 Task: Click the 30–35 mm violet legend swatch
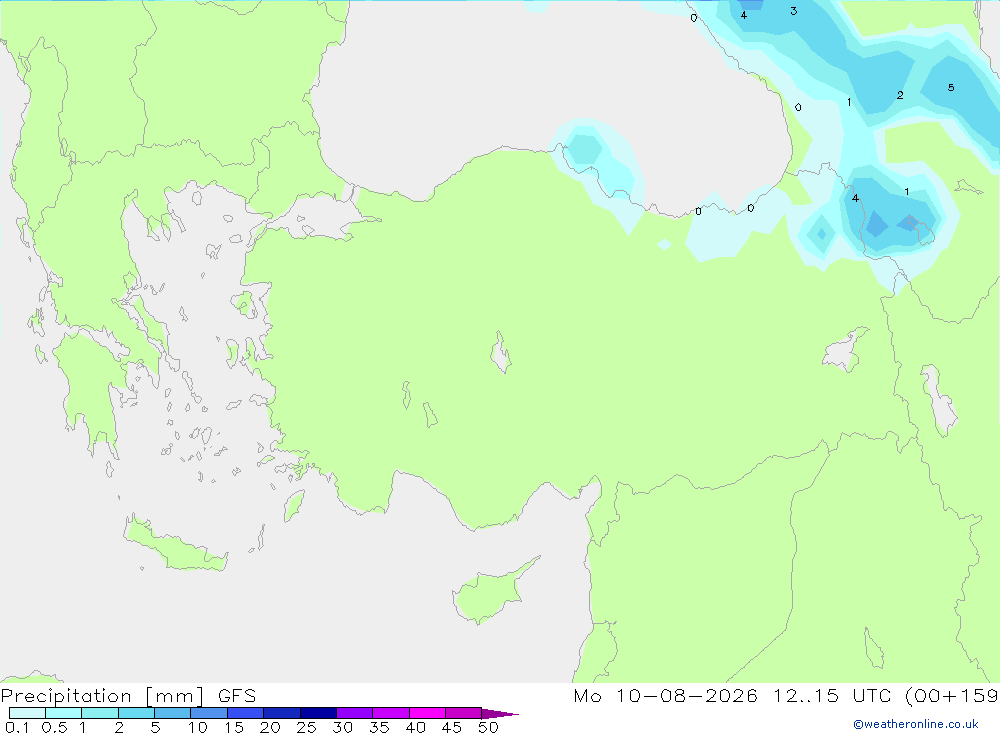pyautogui.click(x=355, y=713)
